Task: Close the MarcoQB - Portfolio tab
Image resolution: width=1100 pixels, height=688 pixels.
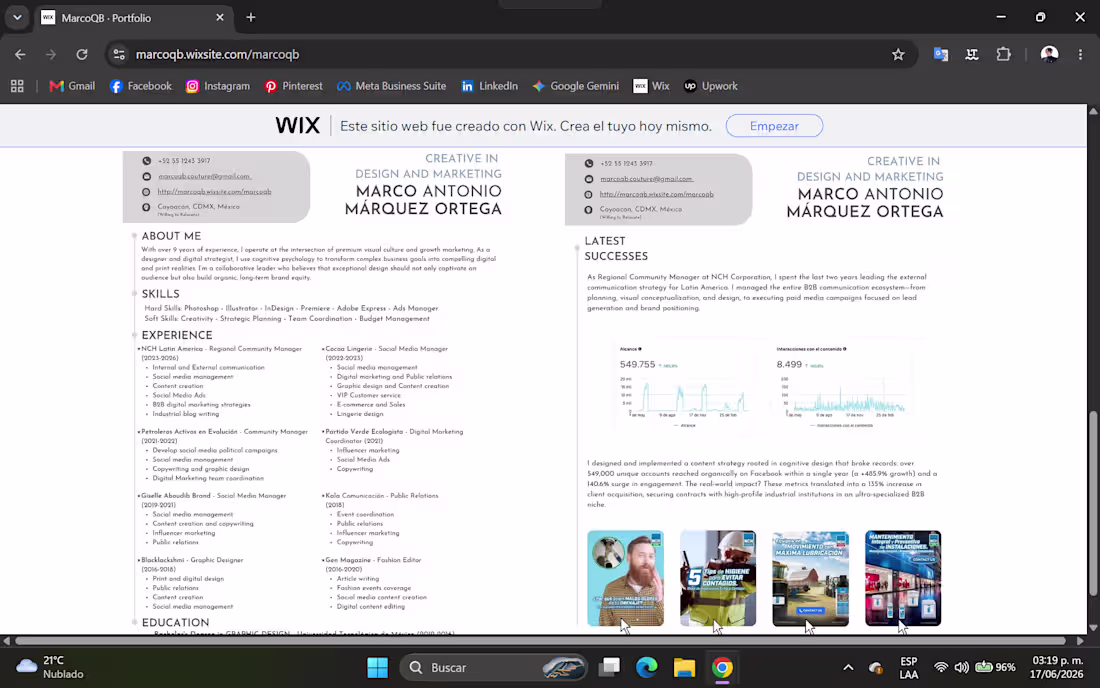Action: [220, 18]
